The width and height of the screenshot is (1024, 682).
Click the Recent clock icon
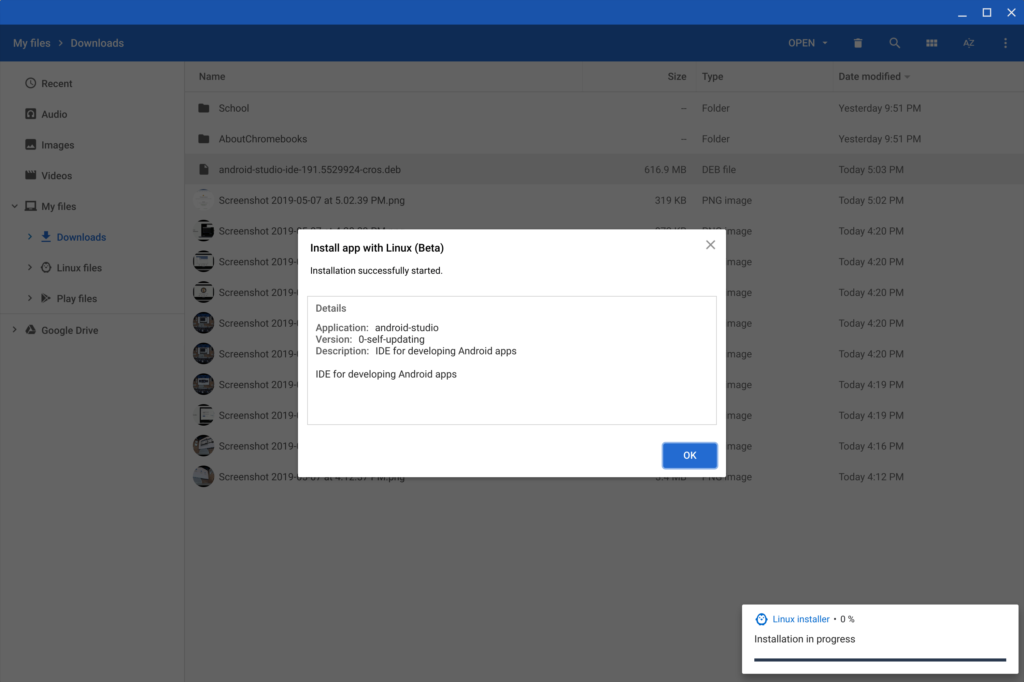31,83
